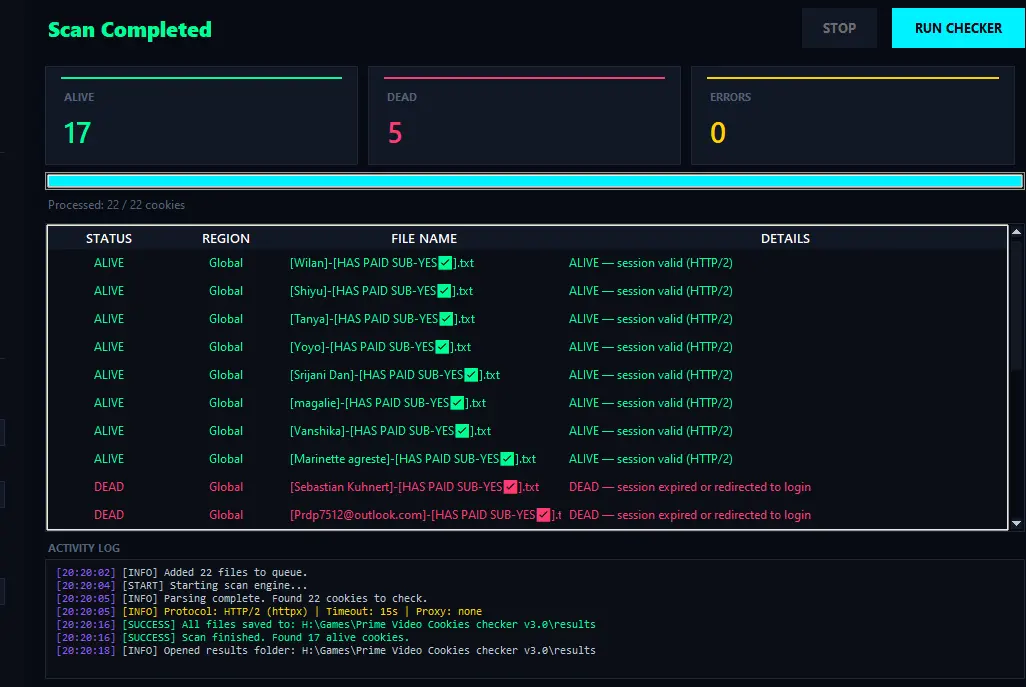Click the DETAILS column header
The image size is (1026, 687).
[x=785, y=239]
